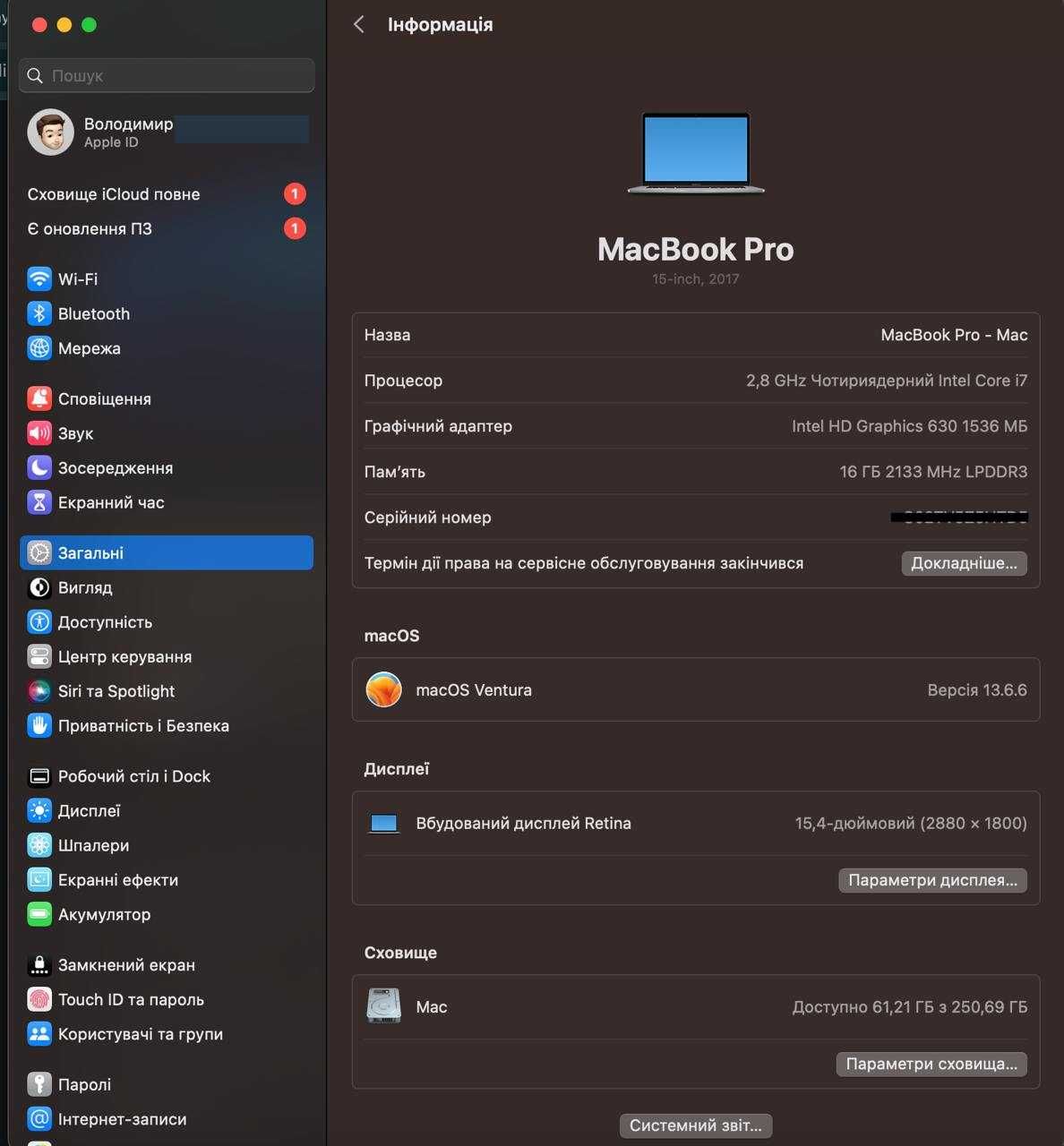Click the Інформація page title

coord(440,25)
